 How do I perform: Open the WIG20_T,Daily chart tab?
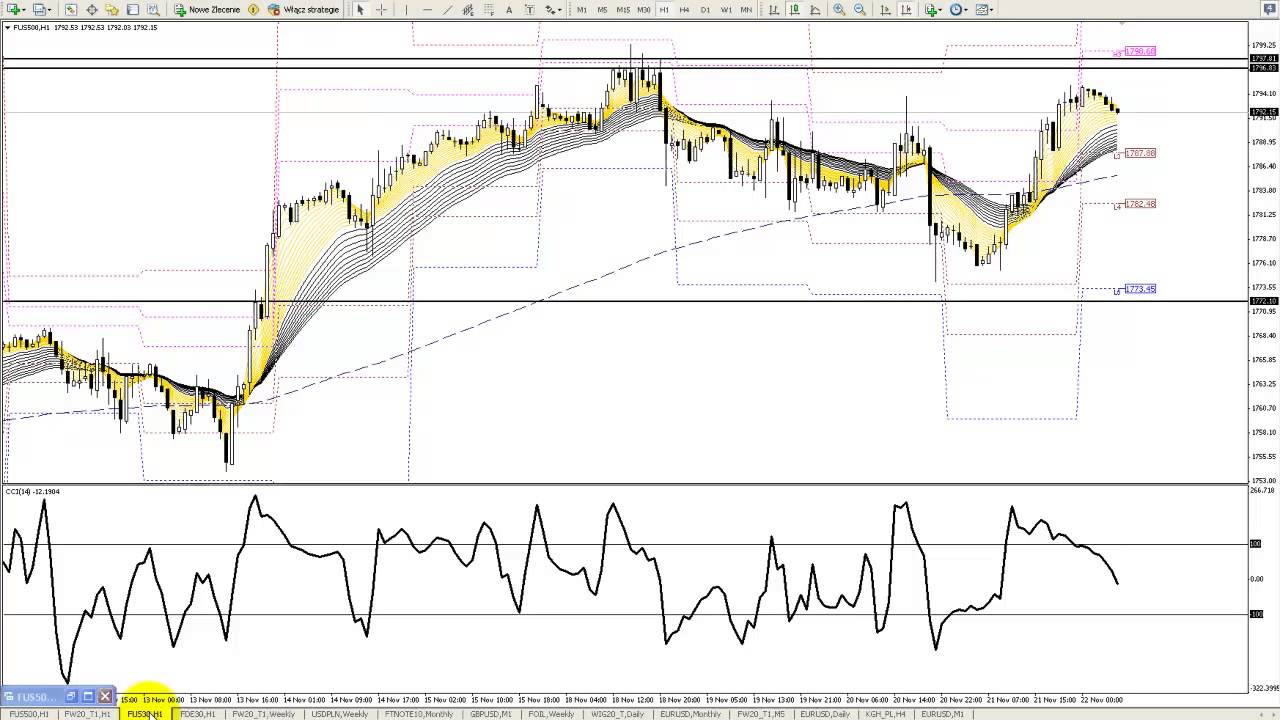[x=617, y=714]
